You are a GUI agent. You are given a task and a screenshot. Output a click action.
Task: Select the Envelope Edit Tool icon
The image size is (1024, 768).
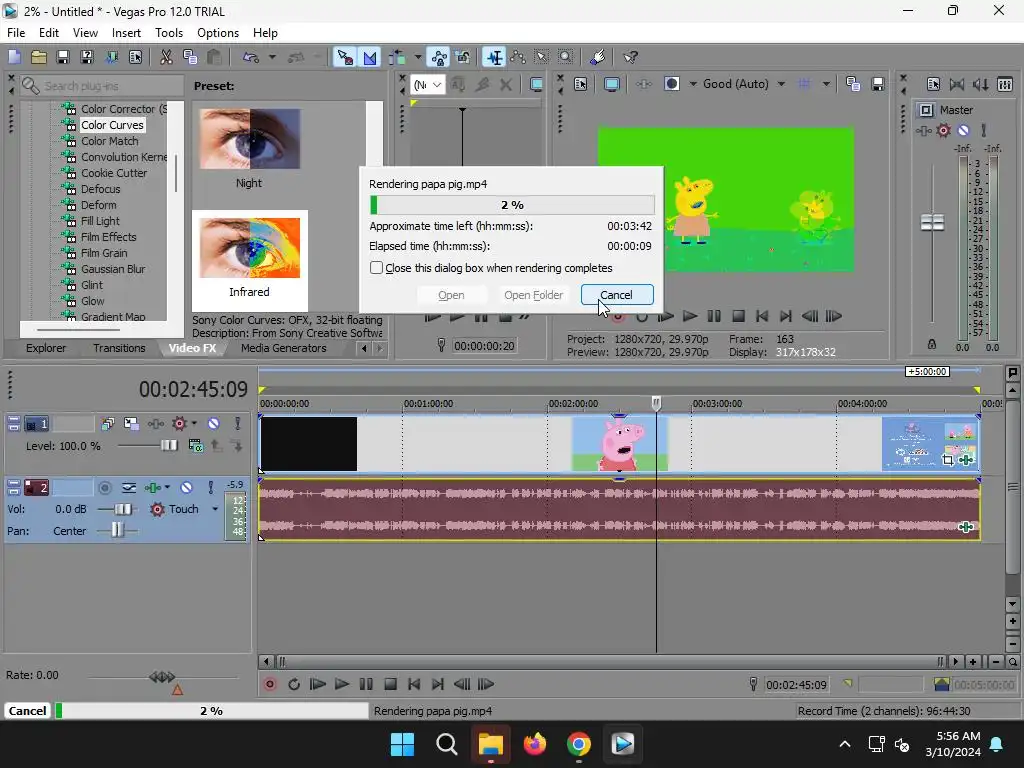pos(519,57)
